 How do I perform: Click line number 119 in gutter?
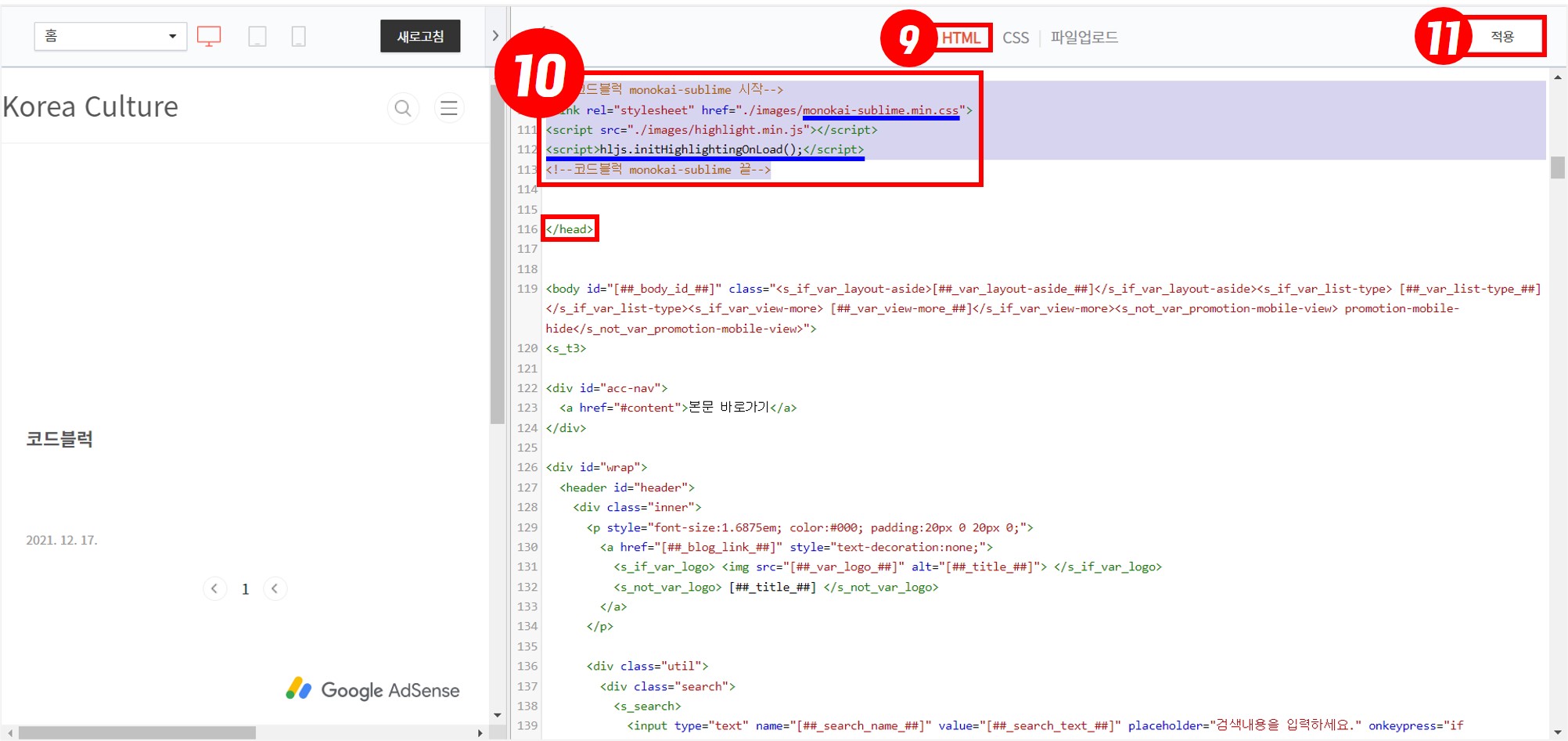tap(527, 289)
